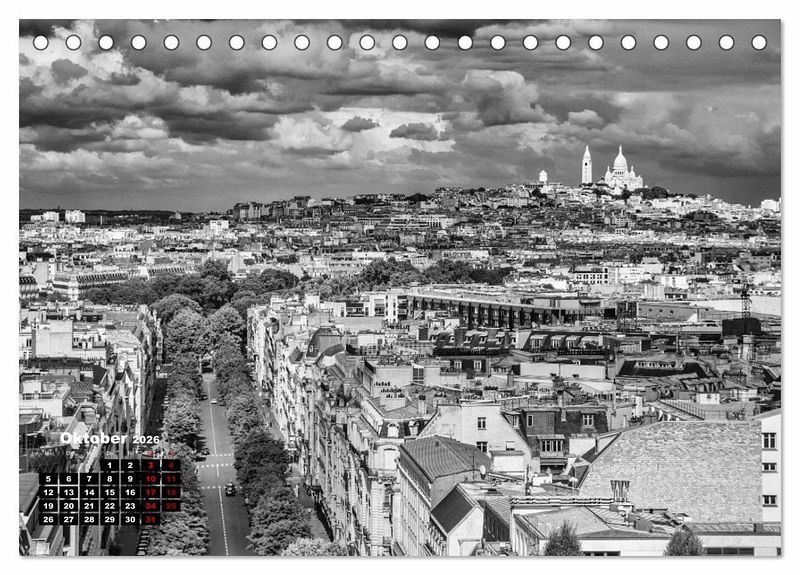Choose date 7 in the calendar
Image resolution: width=800 pixels, height=575 pixels.
(89, 479)
